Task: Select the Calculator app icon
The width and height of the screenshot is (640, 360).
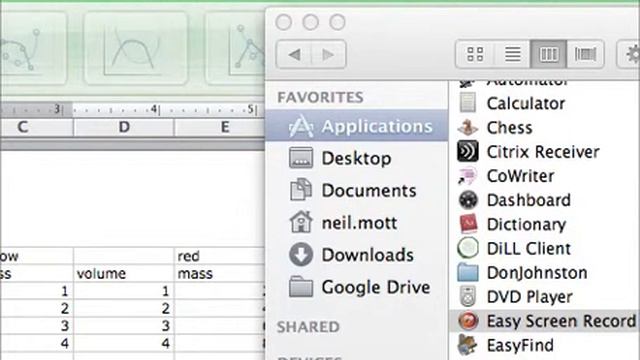Action: [468, 102]
